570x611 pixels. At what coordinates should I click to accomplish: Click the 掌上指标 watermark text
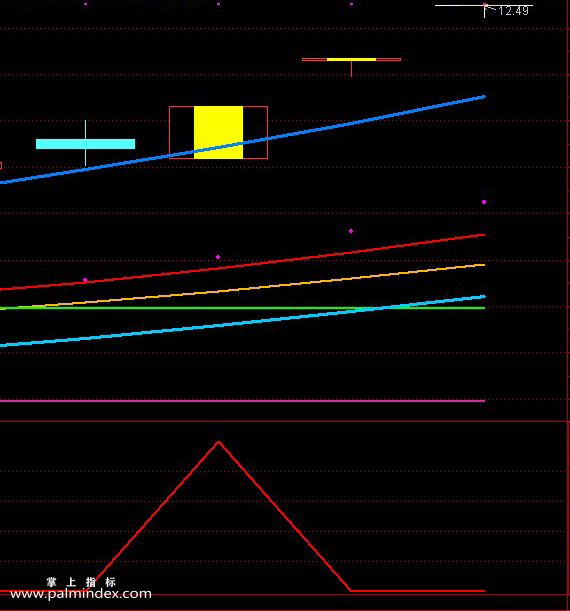[x=81, y=582]
